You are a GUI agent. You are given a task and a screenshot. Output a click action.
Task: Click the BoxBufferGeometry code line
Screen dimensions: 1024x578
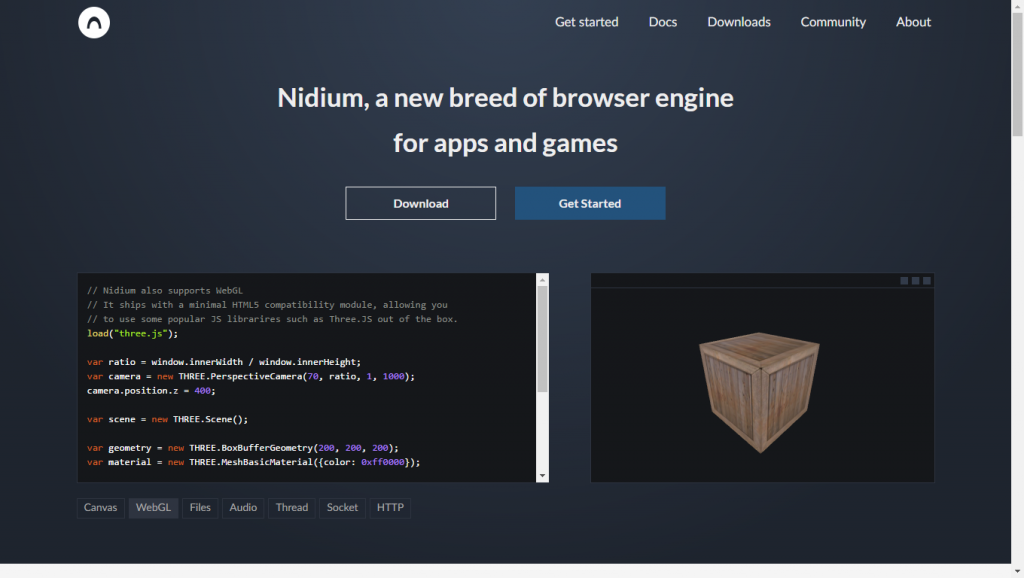tap(242, 448)
